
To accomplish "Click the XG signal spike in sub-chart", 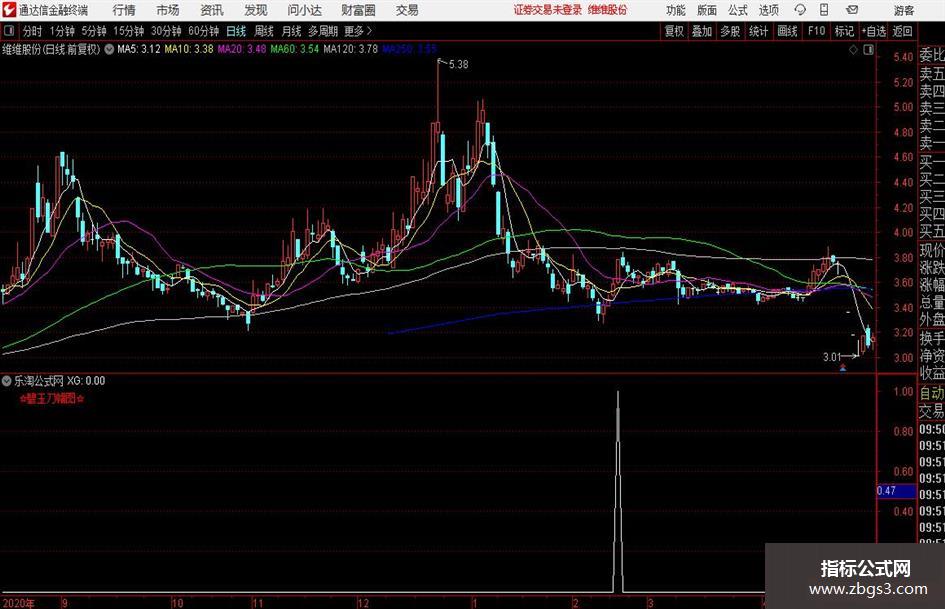I will point(618,491).
